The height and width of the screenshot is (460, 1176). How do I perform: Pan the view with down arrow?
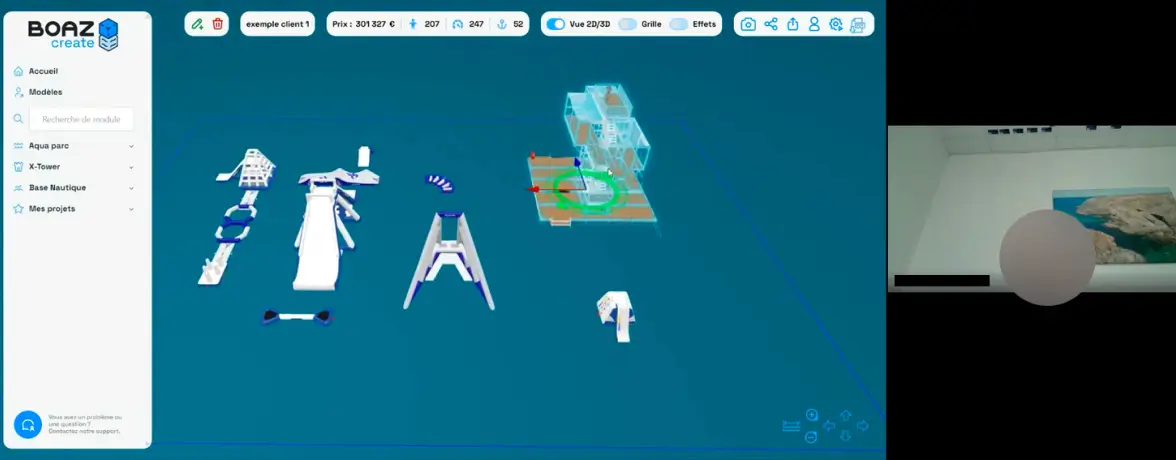pos(845,437)
